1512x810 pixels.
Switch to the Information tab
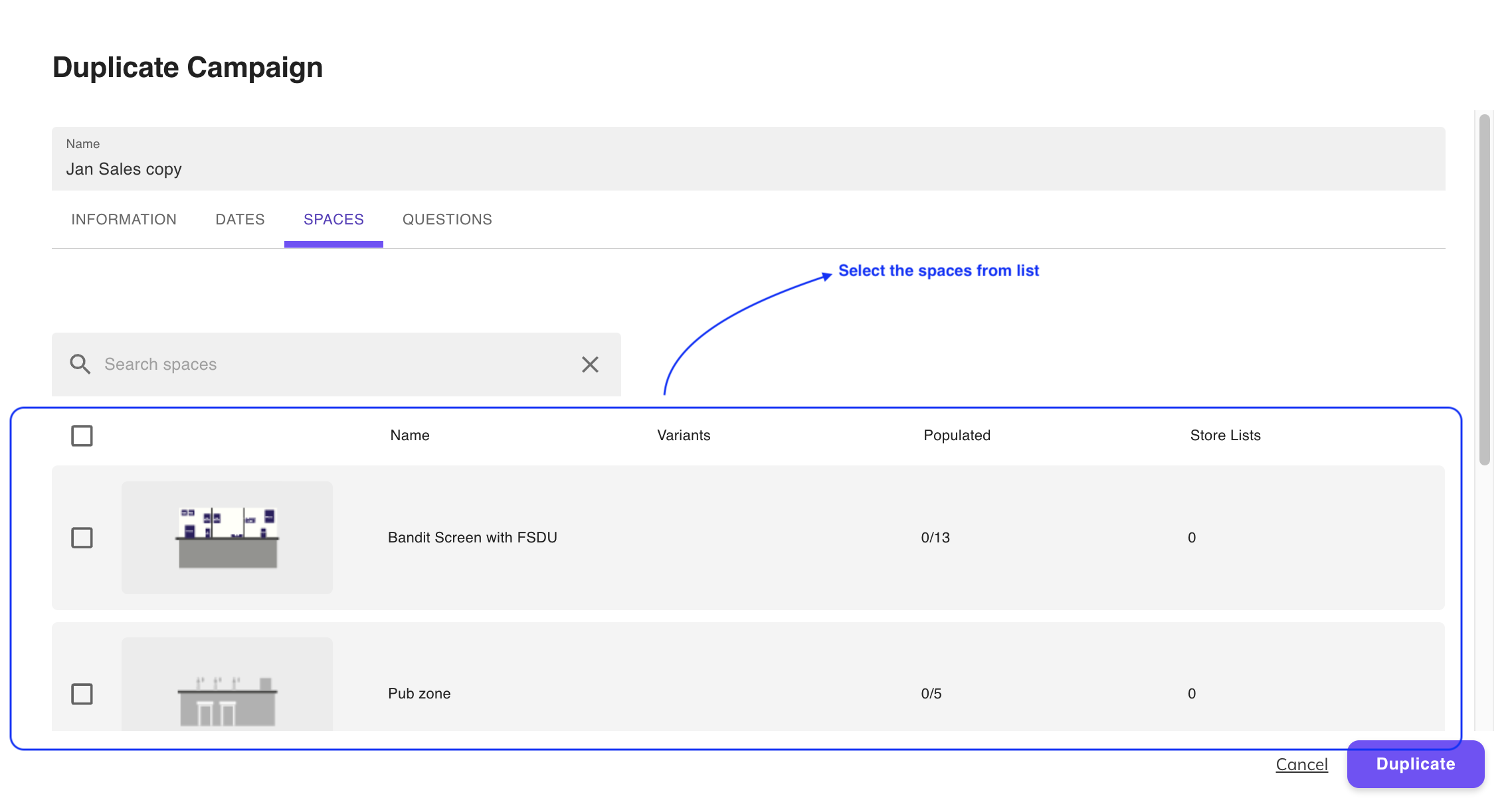[124, 220]
